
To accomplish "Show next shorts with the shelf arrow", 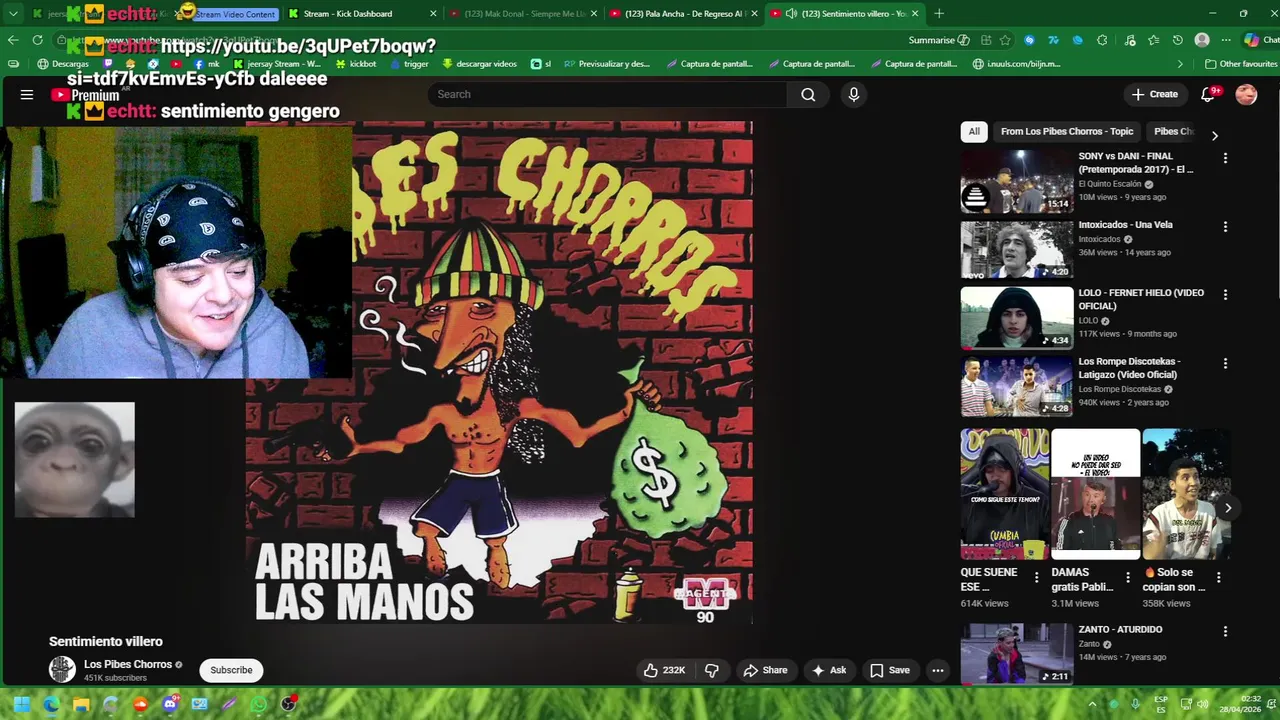I will click(x=1227, y=508).
